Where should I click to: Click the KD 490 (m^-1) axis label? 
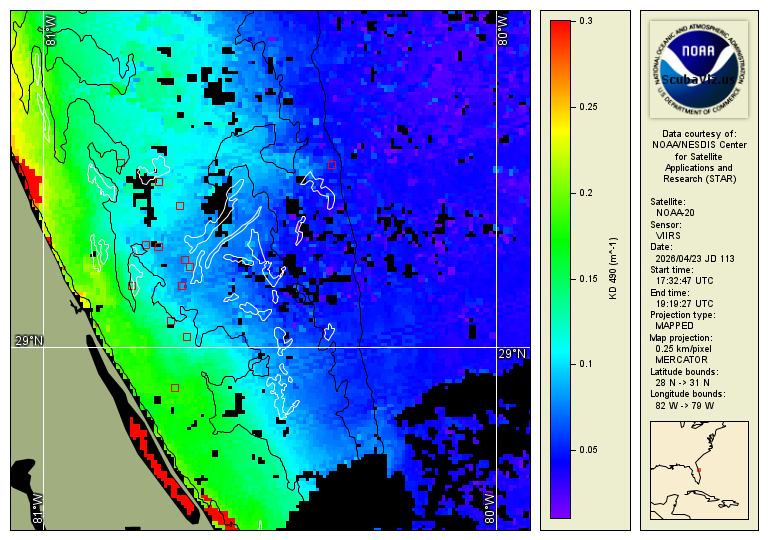tap(613, 268)
